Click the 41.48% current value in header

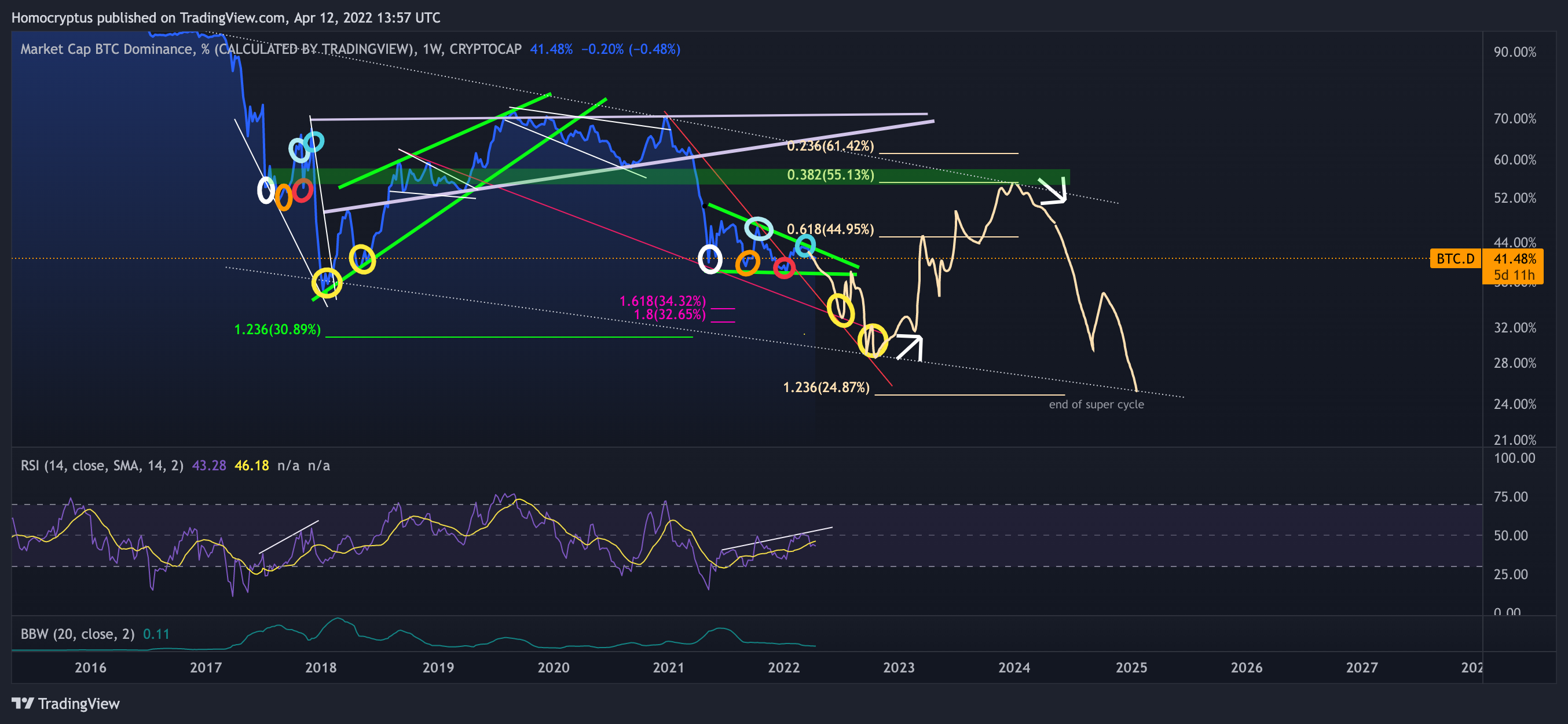(551, 49)
